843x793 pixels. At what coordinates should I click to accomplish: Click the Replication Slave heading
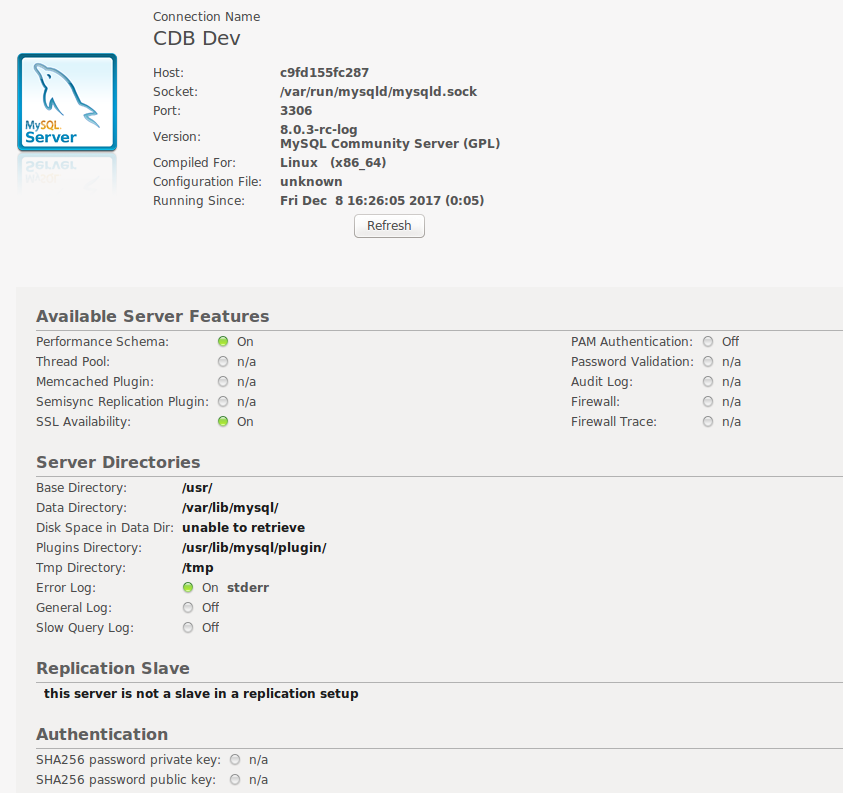coord(113,668)
